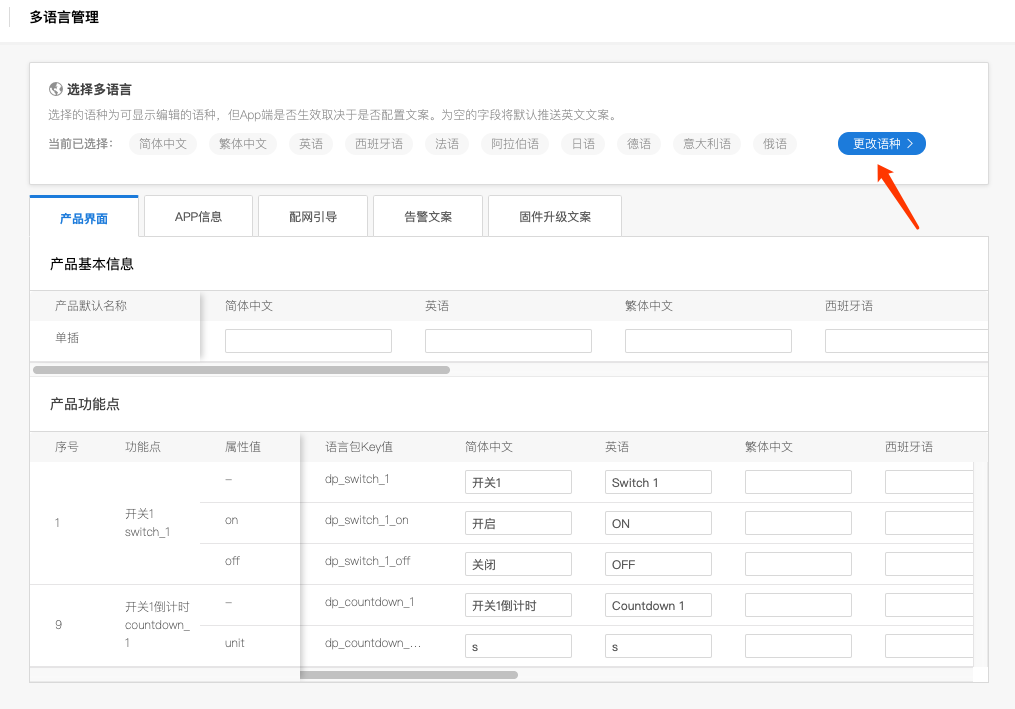Select the 繁体中文 language tag
This screenshot has width=1015, height=709.
point(243,144)
